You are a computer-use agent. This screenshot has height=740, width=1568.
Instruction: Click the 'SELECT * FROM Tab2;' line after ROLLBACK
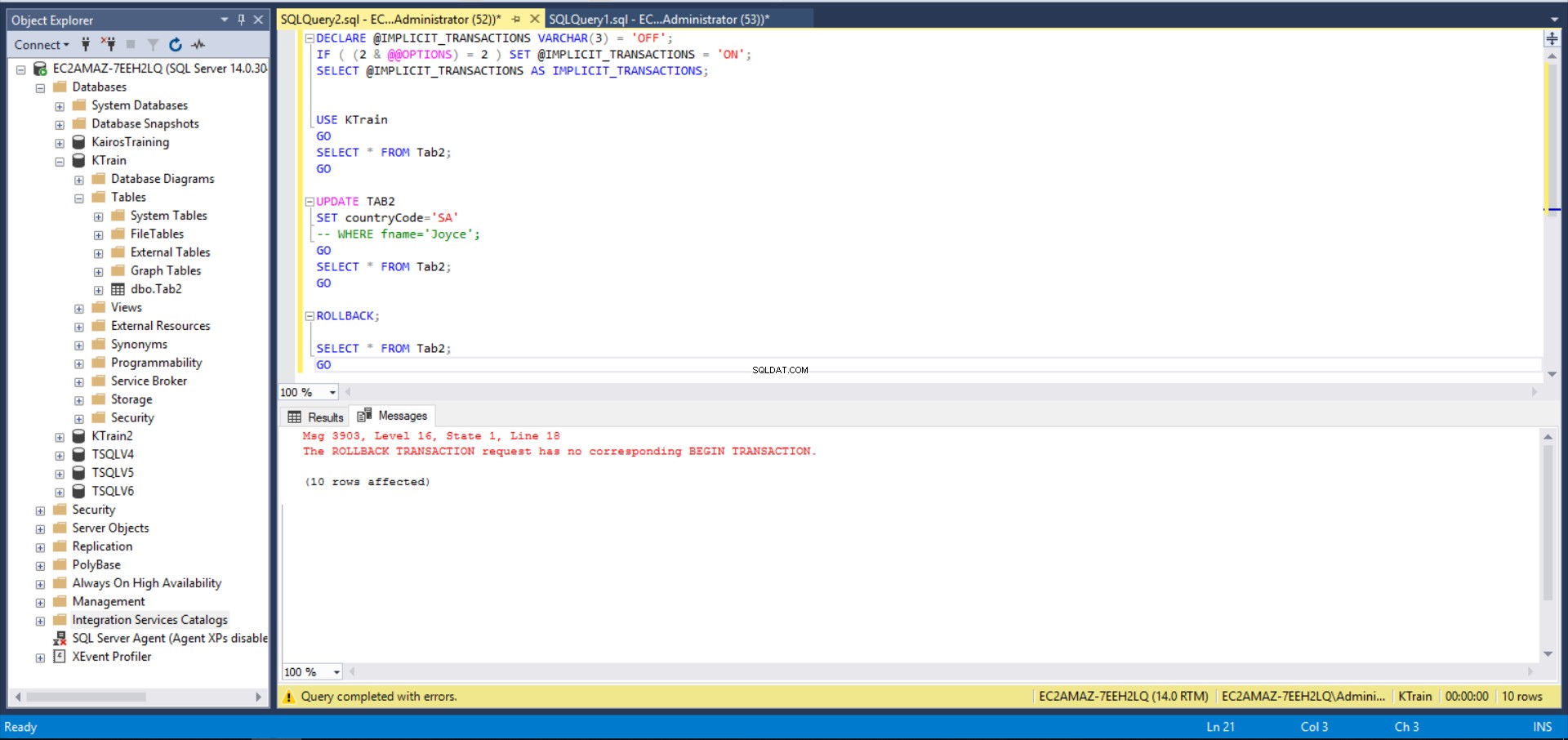tap(383, 349)
